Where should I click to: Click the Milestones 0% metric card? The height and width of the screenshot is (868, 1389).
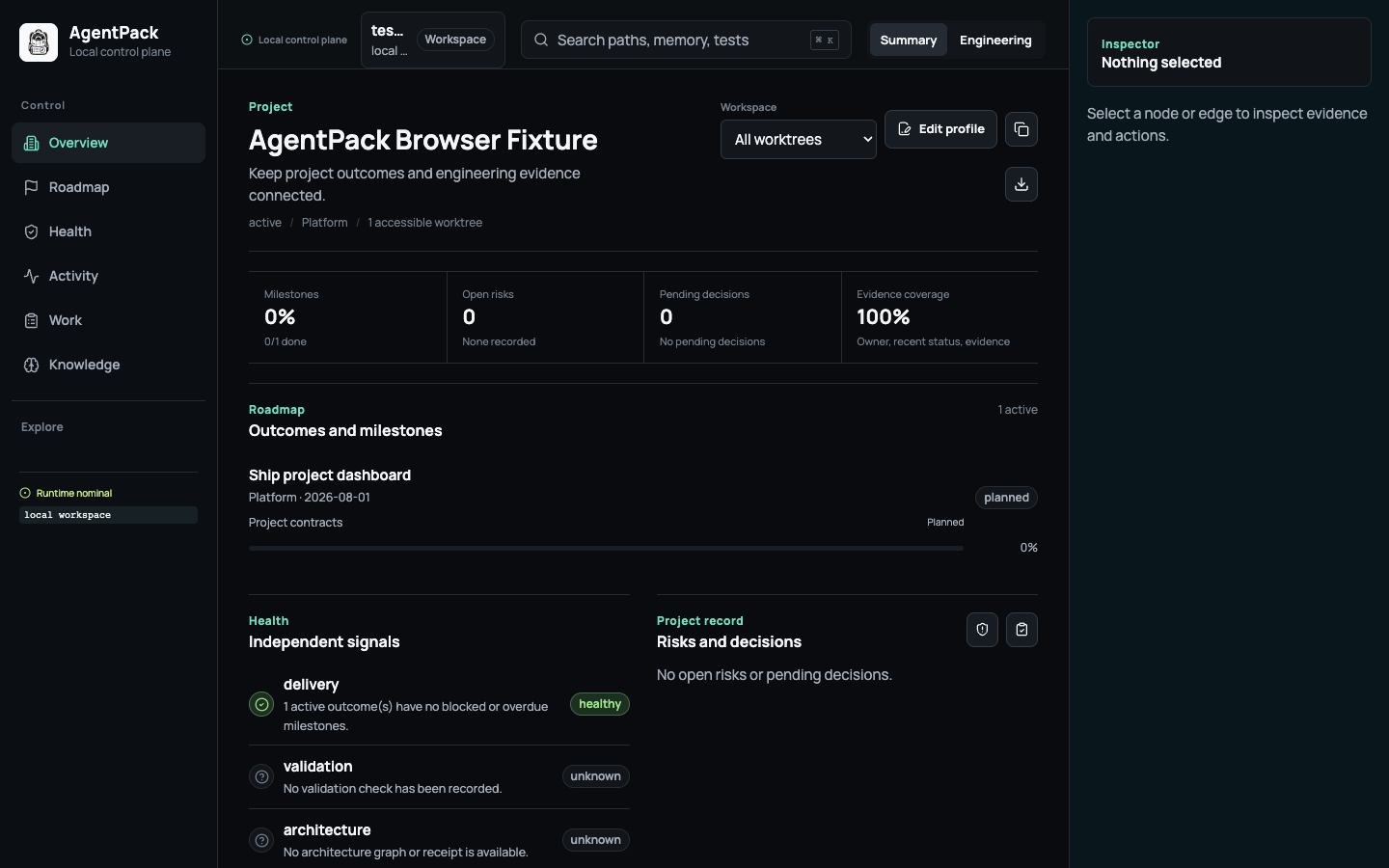click(x=347, y=317)
